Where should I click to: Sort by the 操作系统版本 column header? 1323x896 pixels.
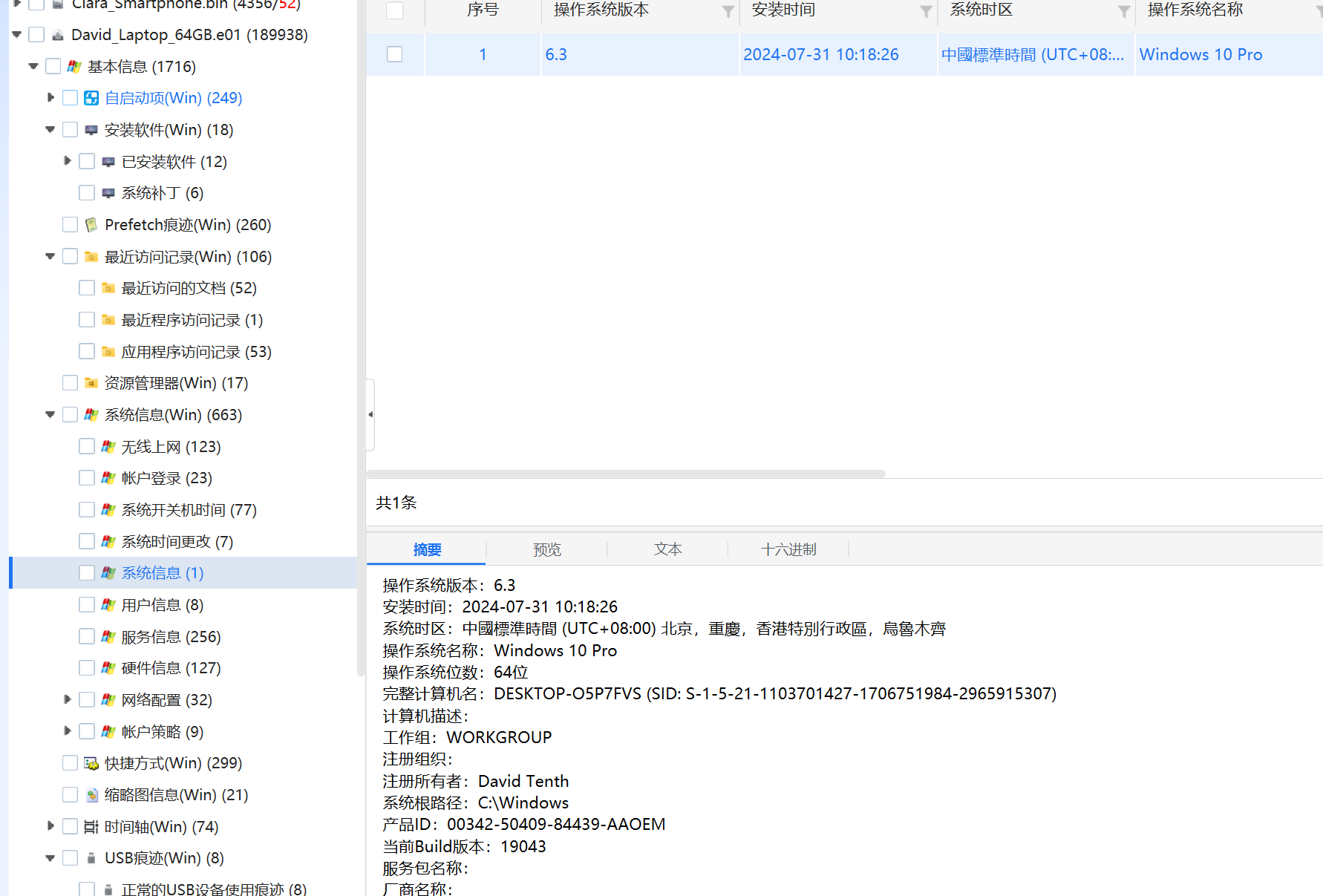[x=601, y=10]
